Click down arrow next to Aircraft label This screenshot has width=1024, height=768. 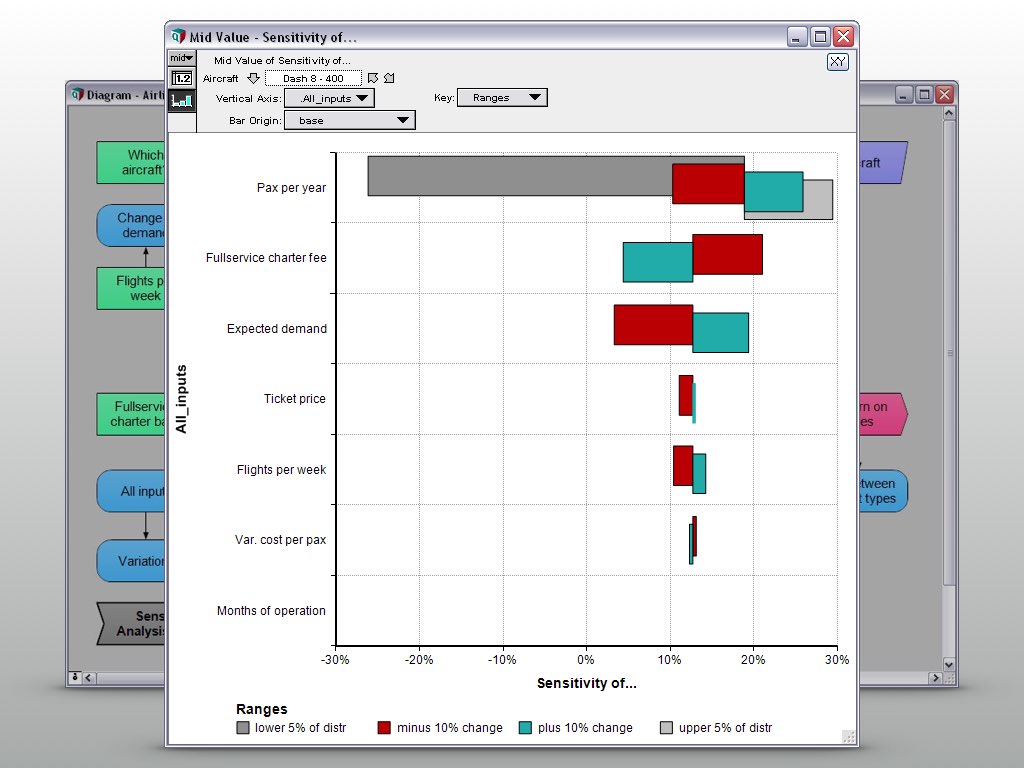253,78
